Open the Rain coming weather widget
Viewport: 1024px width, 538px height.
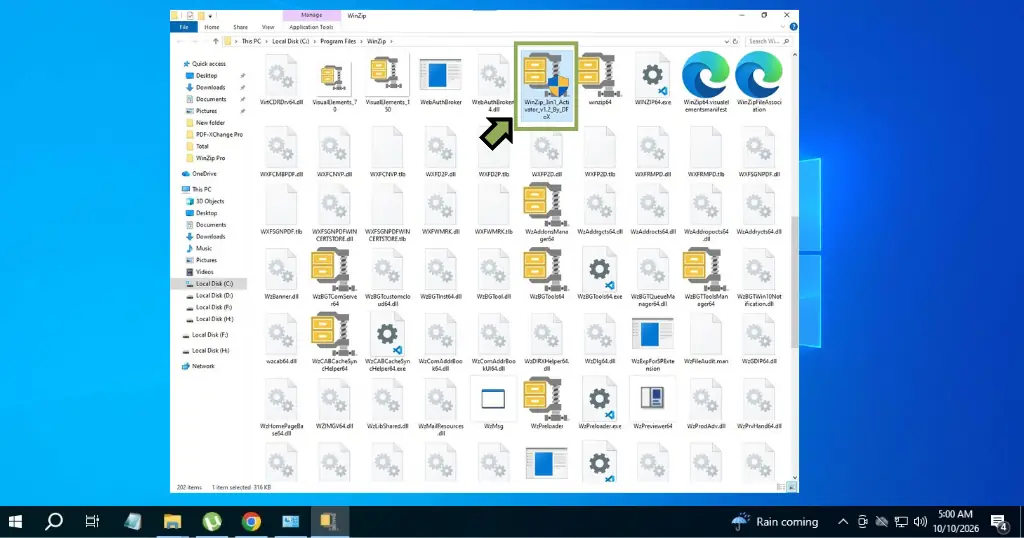click(775, 522)
